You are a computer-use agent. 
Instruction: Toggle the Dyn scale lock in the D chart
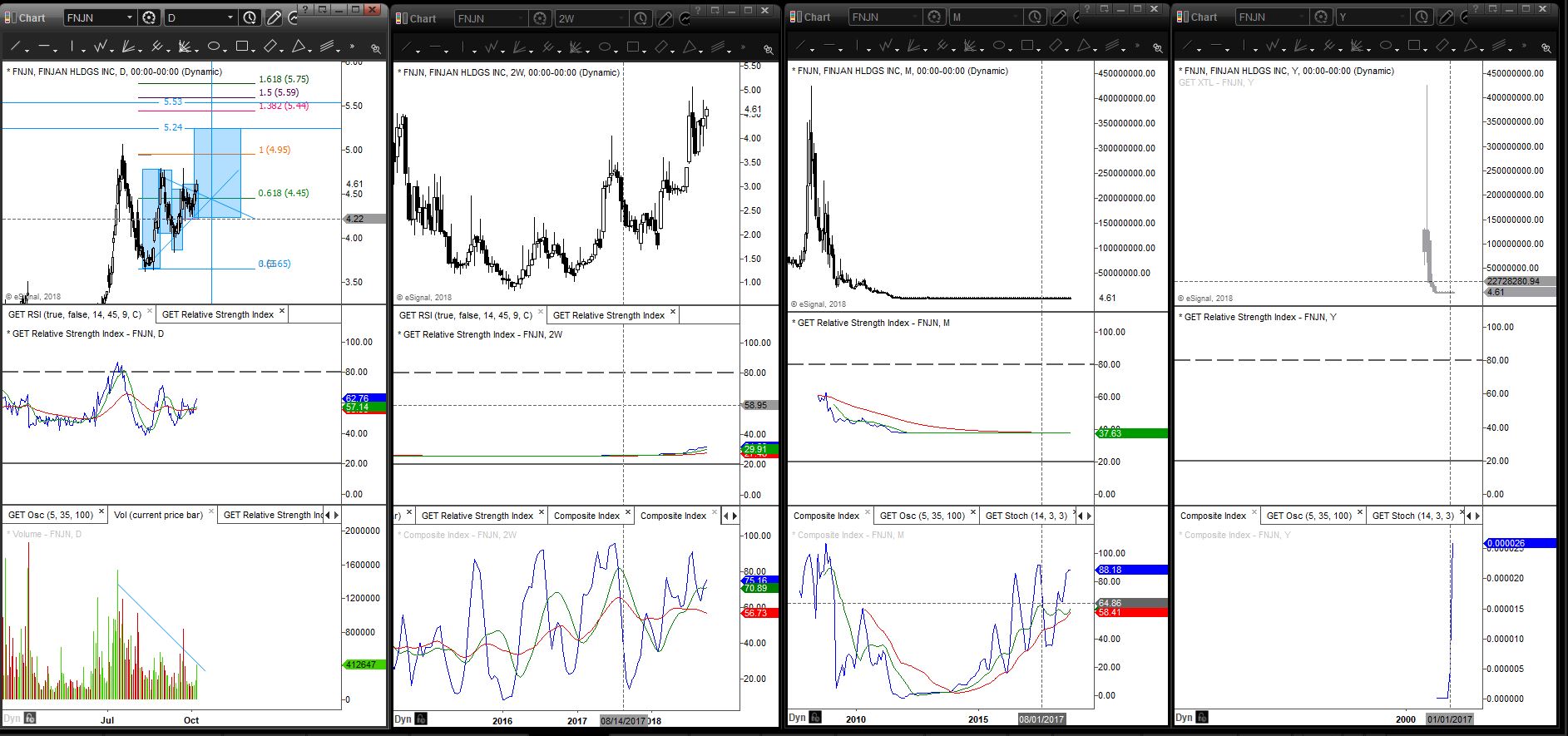point(30,718)
